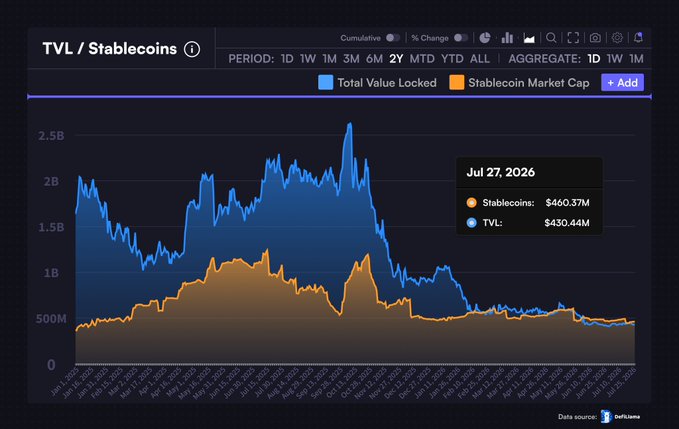Expand chart to fullscreen
This screenshot has height=429, width=679.
point(573,38)
